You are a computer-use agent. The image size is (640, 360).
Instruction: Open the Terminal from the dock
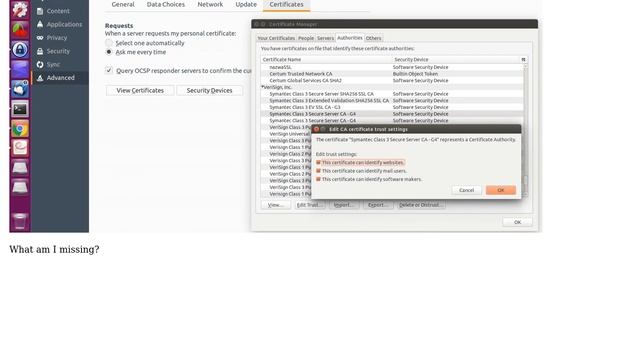tap(20, 109)
